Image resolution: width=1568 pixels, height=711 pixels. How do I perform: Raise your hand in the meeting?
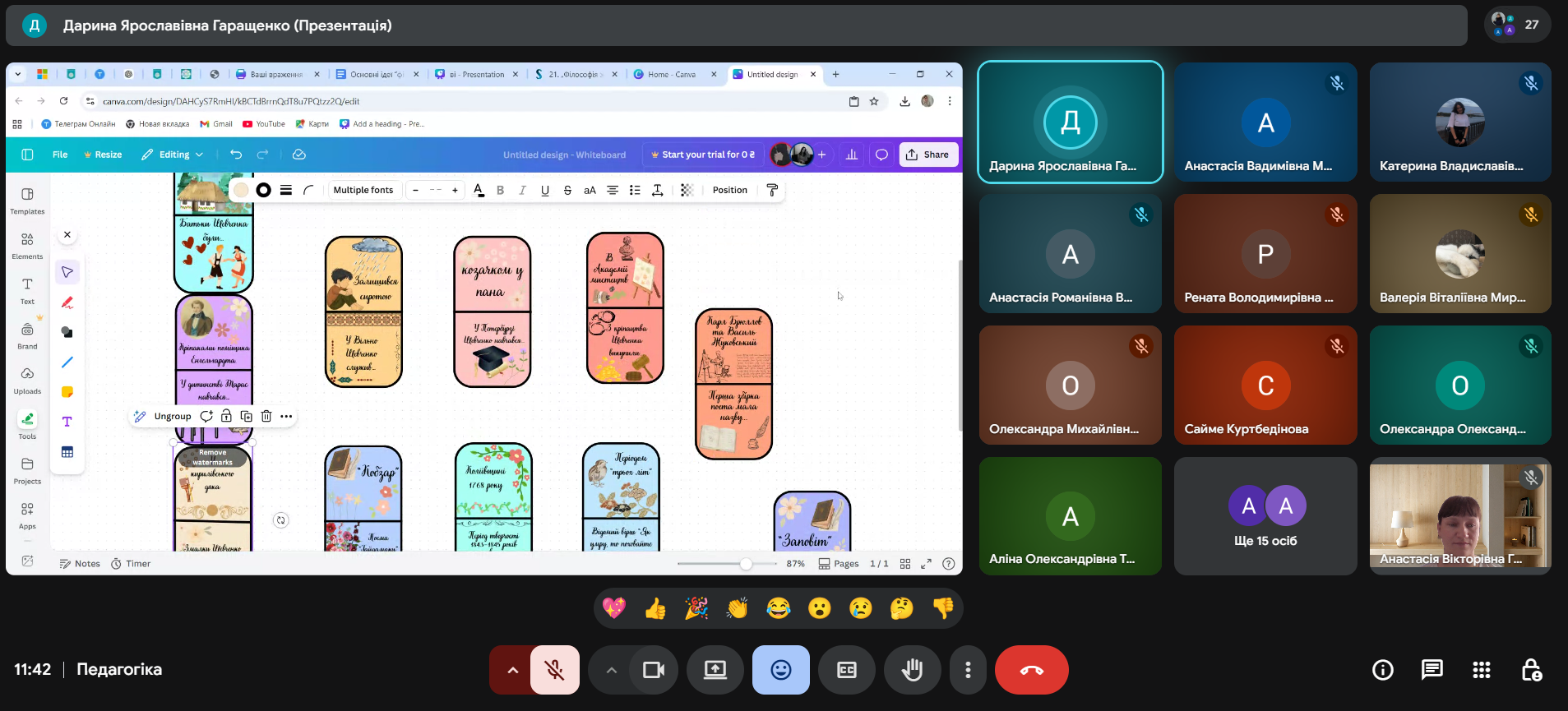pyautogui.click(x=913, y=670)
